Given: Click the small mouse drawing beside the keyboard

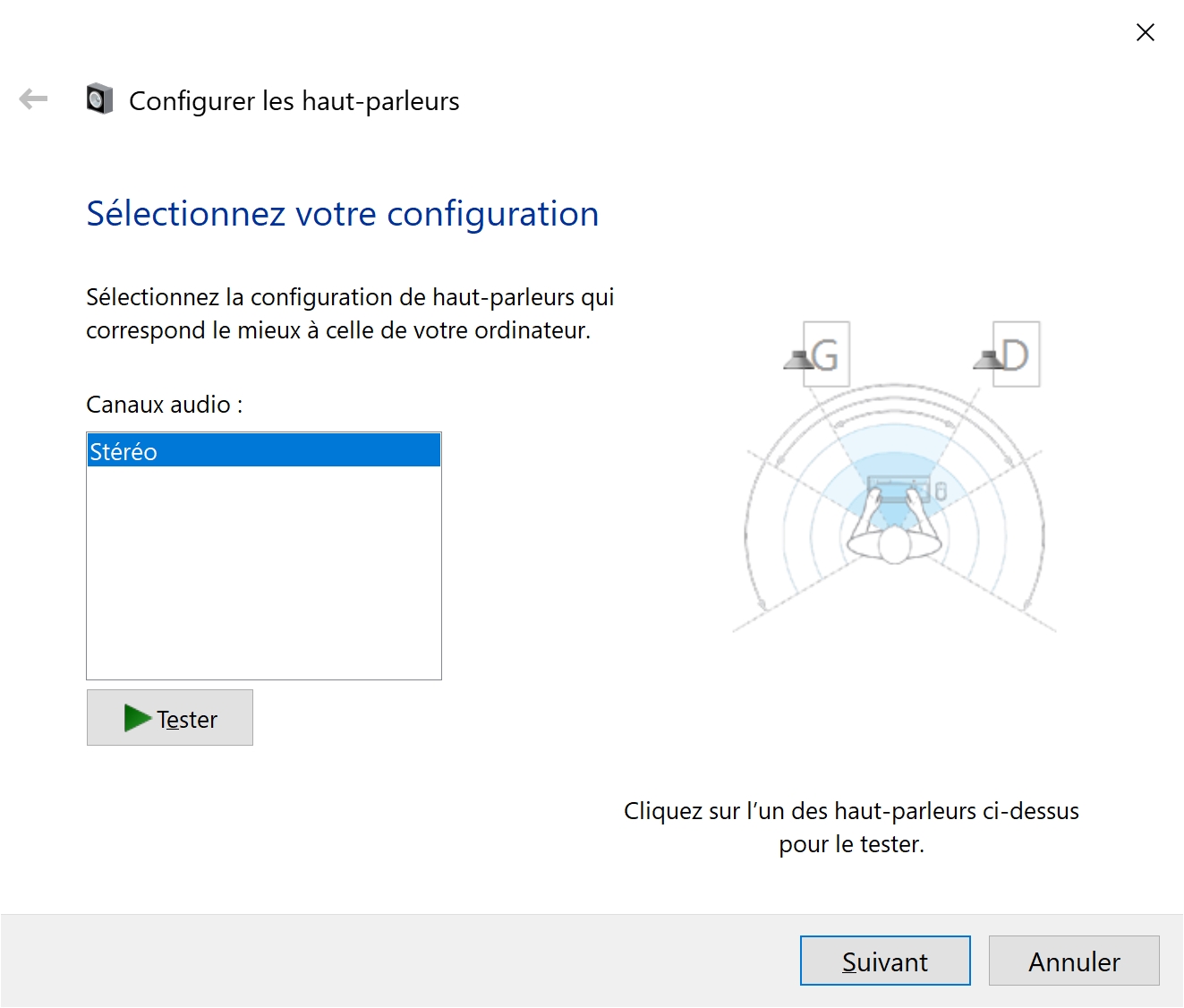Looking at the screenshot, I should coord(941,491).
